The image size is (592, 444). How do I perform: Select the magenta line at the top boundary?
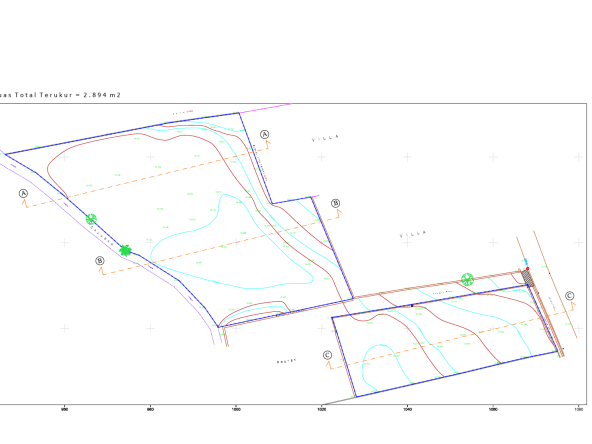click(x=265, y=108)
